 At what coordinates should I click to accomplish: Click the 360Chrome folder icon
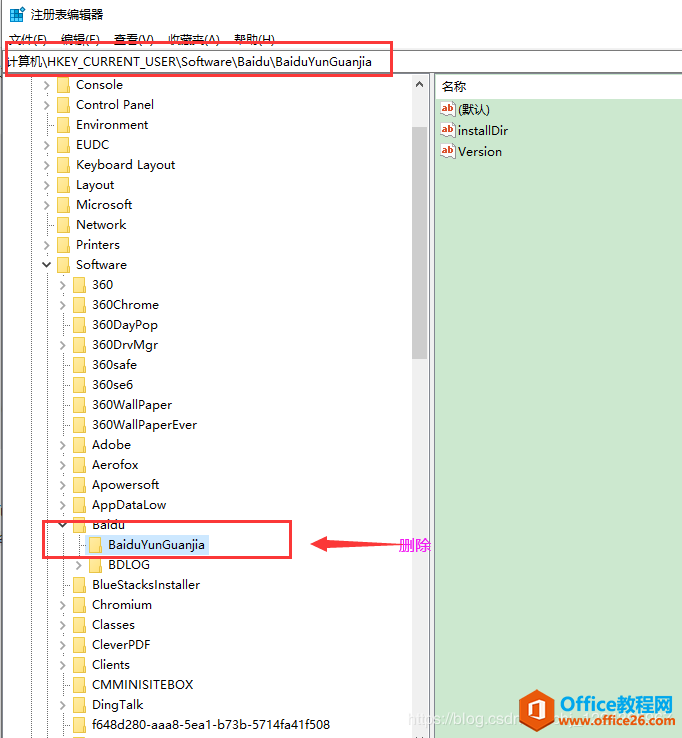coord(80,305)
